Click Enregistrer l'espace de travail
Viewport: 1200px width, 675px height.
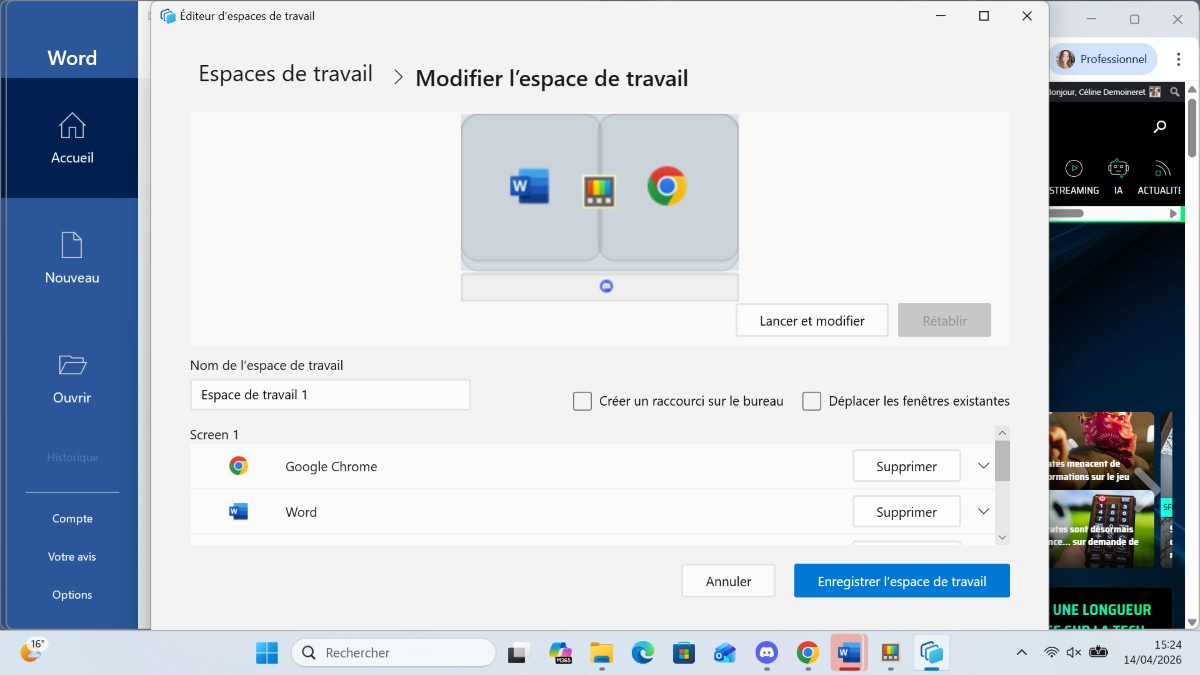(x=901, y=580)
